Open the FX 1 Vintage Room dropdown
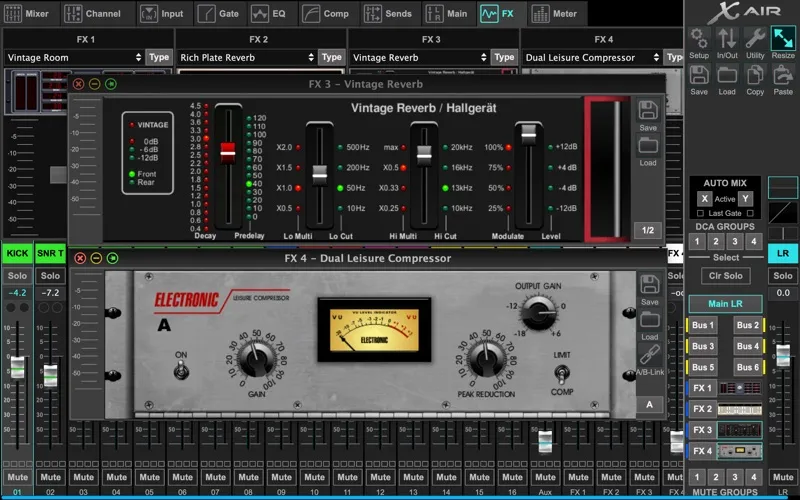 pos(74,58)
